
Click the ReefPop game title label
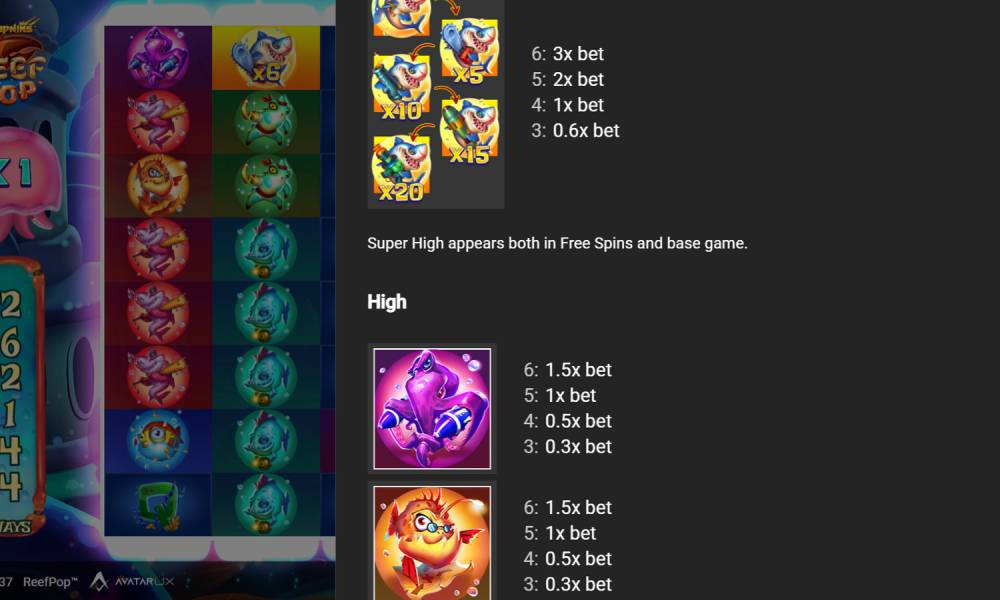pos(50,582)
